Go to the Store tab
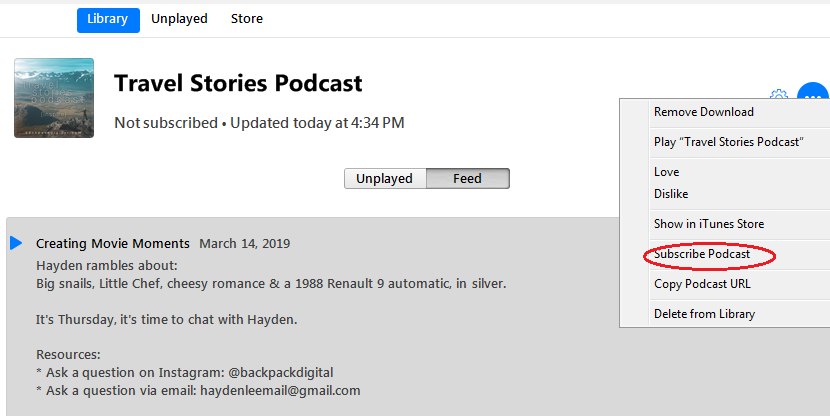 pyautogui.click(x=247, y=19)
